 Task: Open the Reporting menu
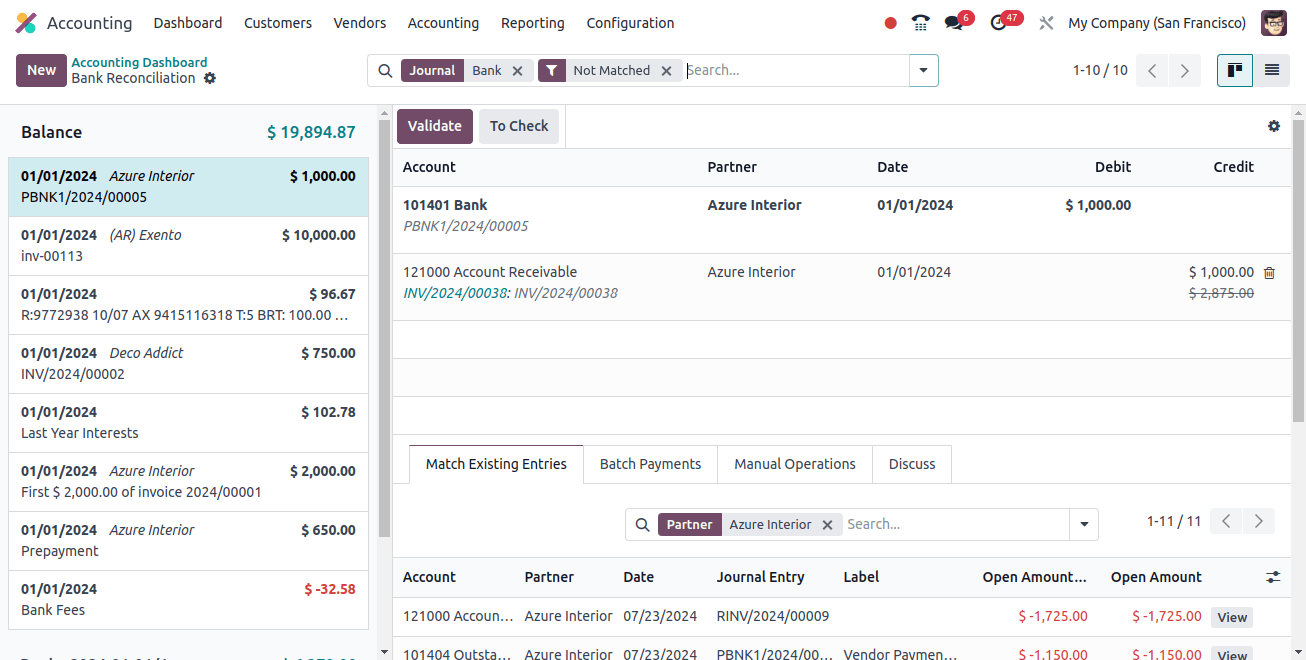coord(533,23)
